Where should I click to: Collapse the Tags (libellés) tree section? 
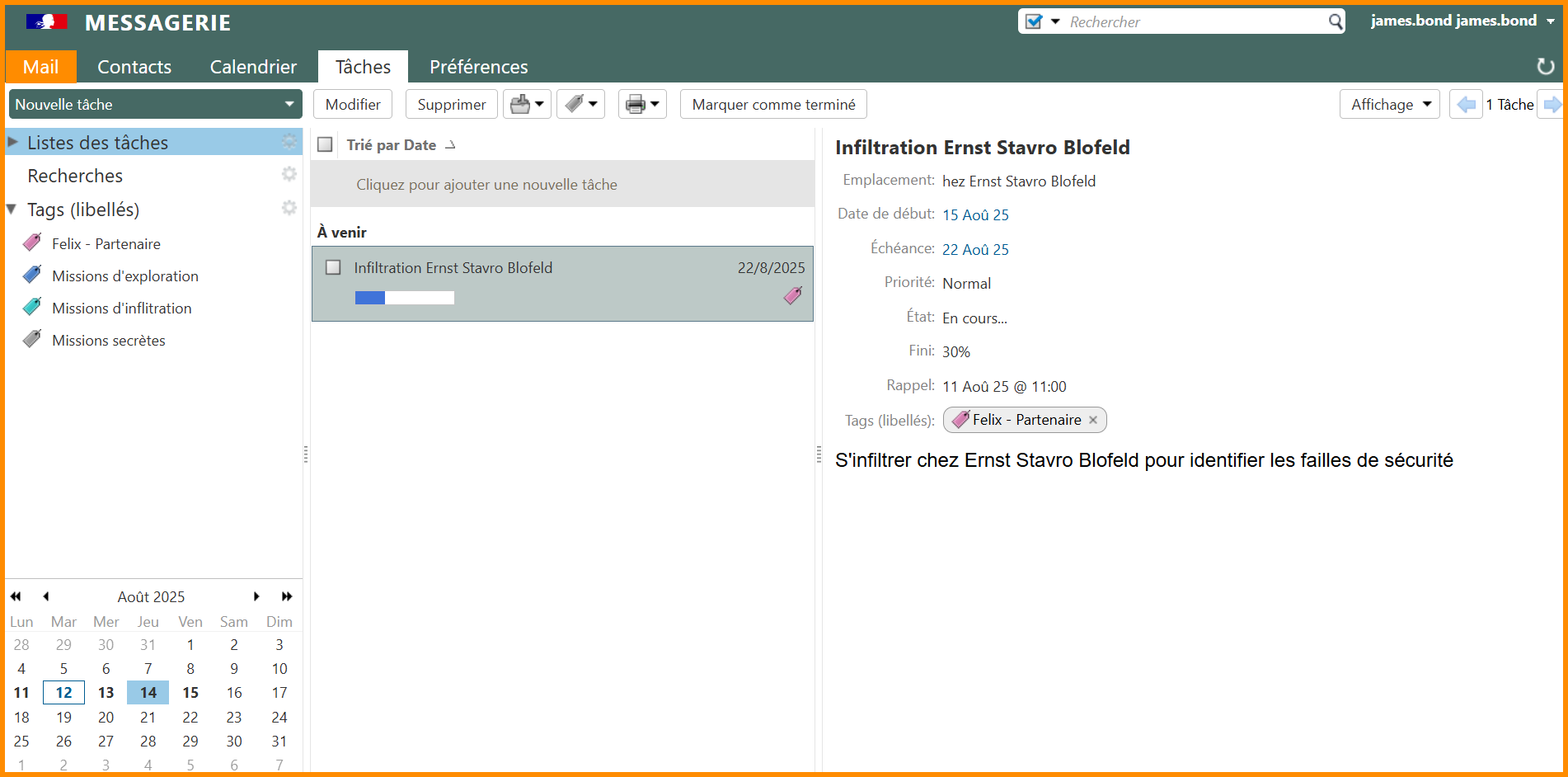coord(12,210)
